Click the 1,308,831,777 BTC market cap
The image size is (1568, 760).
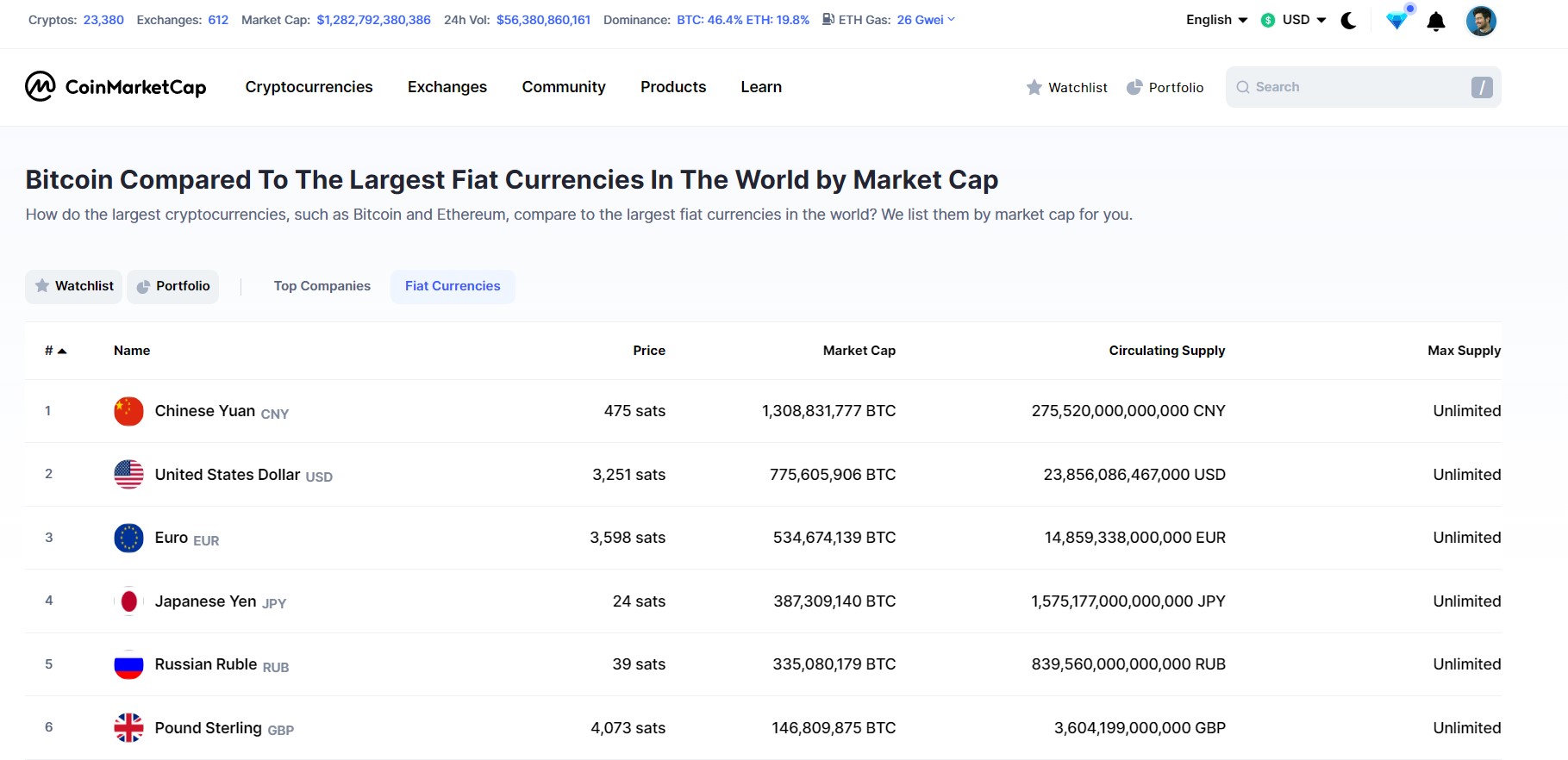click(x=828, y=411)
